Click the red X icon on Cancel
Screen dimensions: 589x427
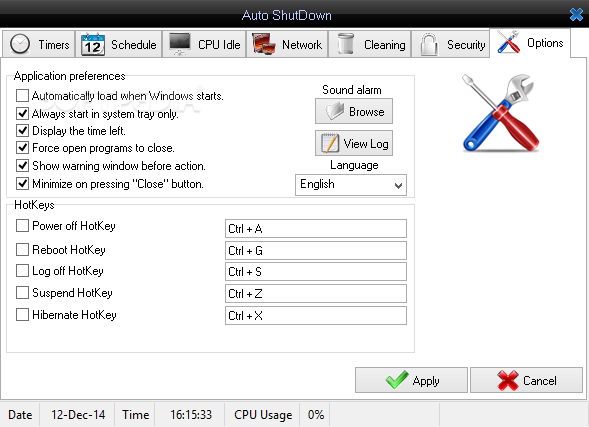point(507,380)
